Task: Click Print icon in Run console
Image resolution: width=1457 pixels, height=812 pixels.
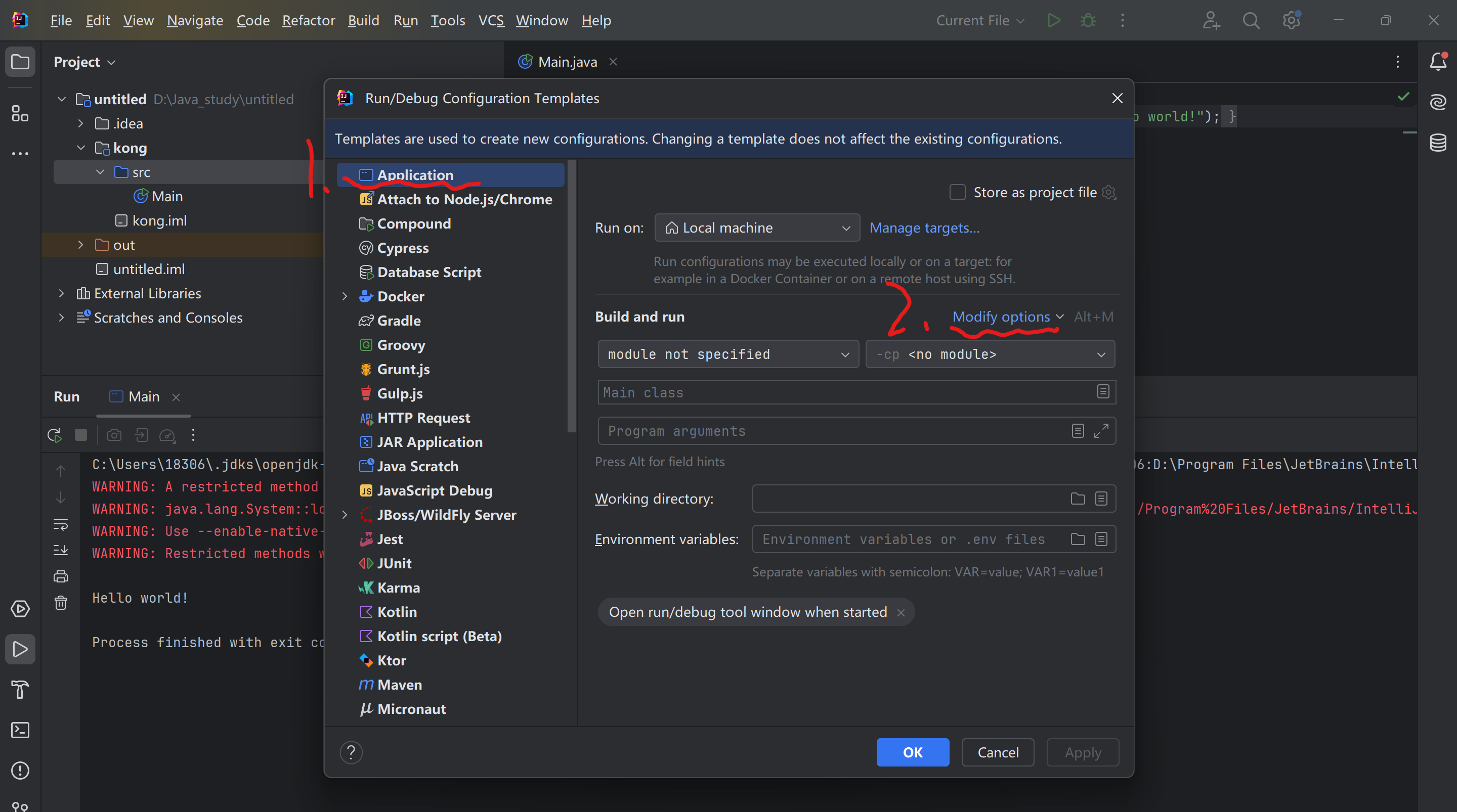Action: 61,576
